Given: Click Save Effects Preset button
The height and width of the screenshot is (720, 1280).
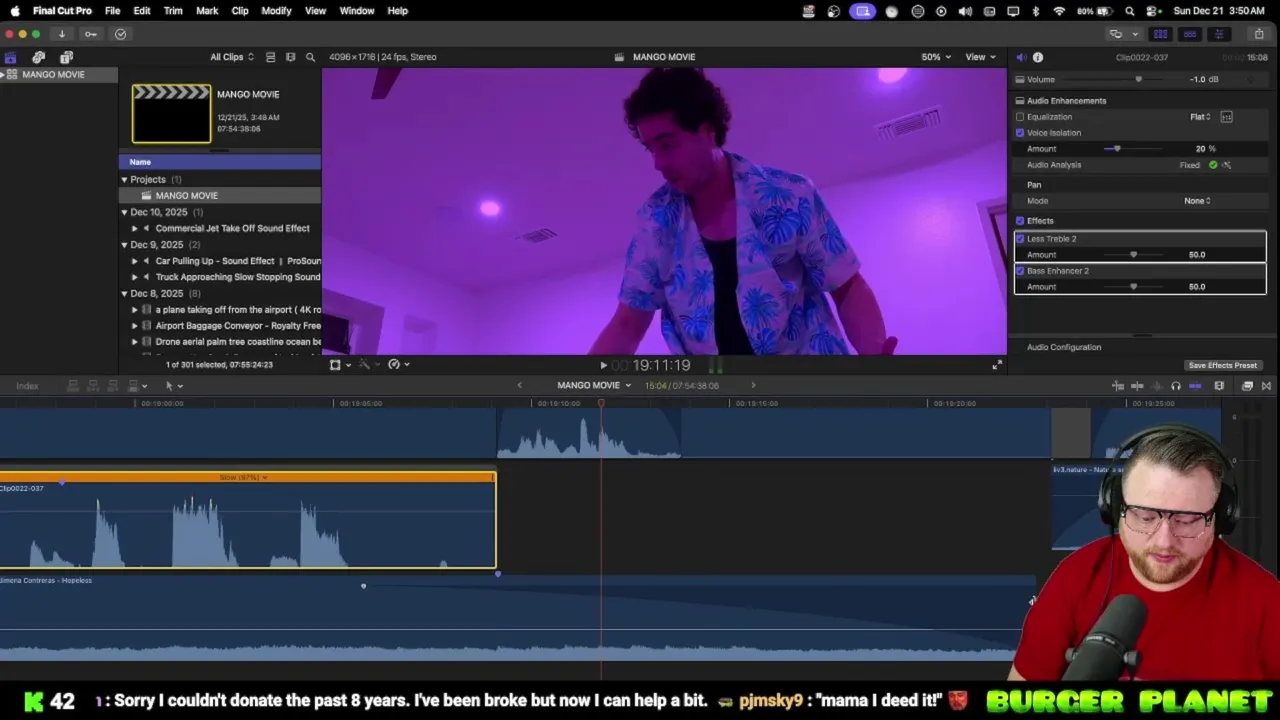Looking at the screenshot, I should pyautogui.click(x=1223, y=366).
